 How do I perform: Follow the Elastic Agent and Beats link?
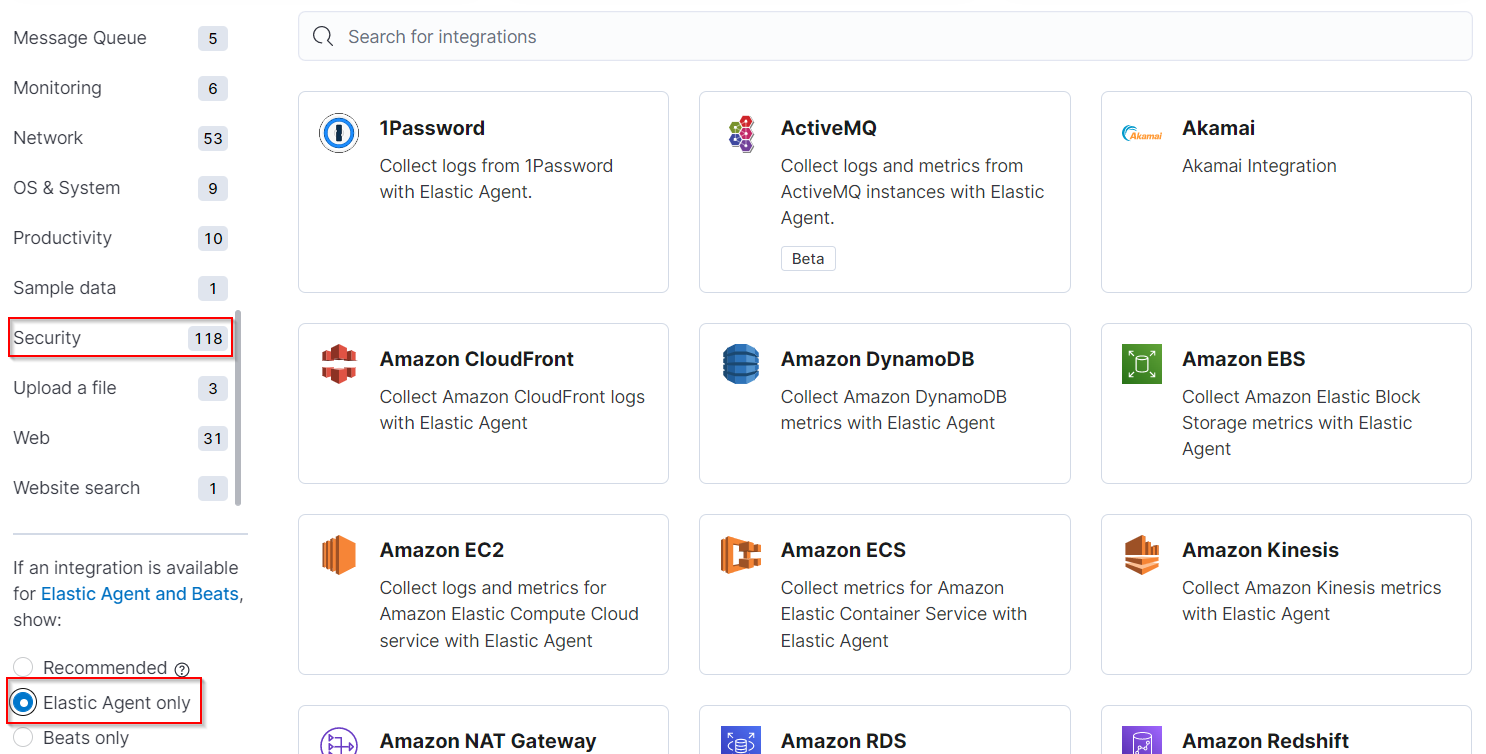click(139, 594)
